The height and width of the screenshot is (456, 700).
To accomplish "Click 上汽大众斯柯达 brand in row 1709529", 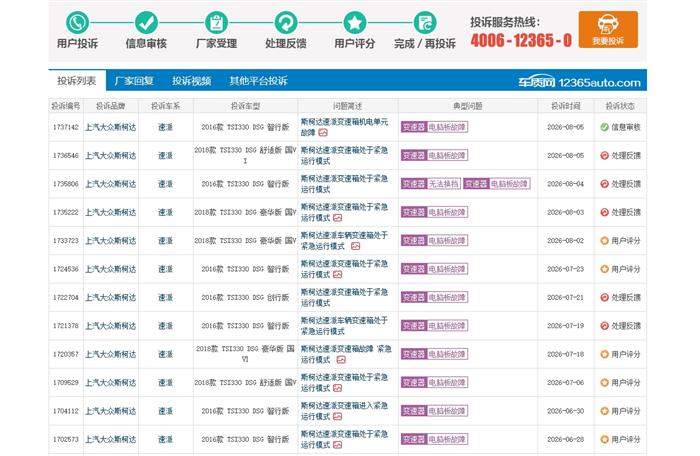I will (111, 382).
